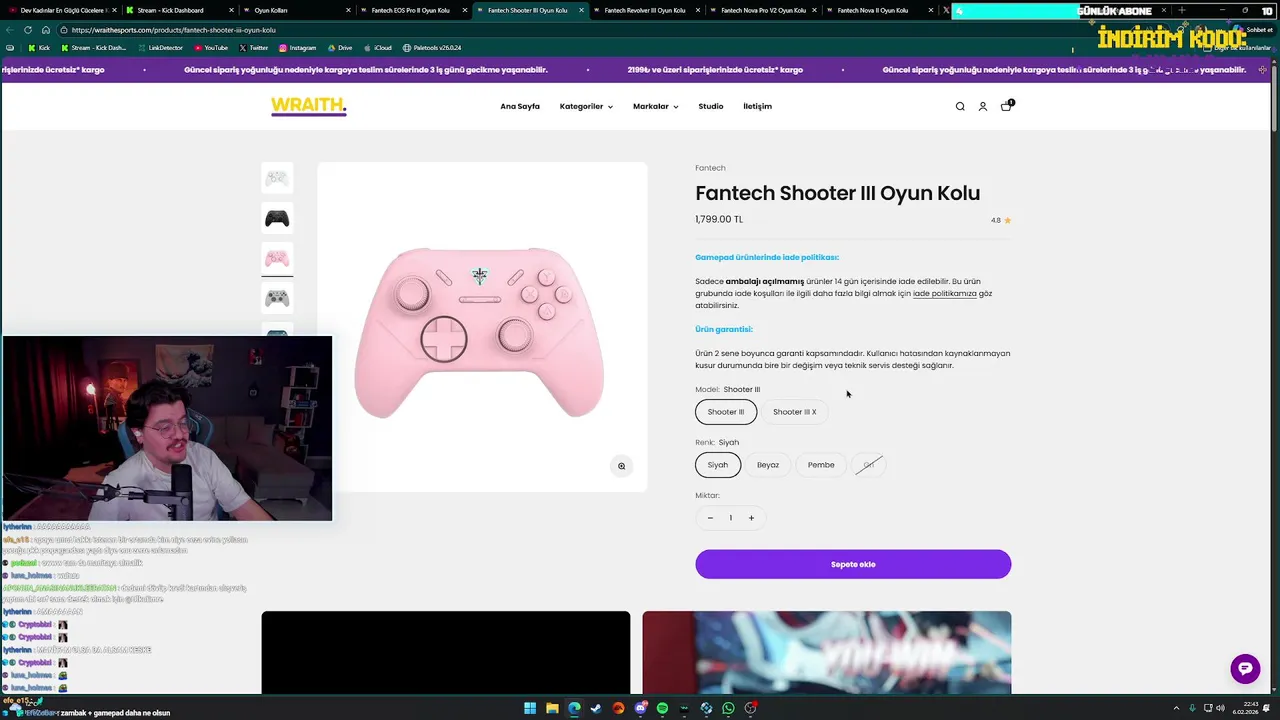Open WhatsApp from taskbar

pyautogui.click(x=728, y=708)
